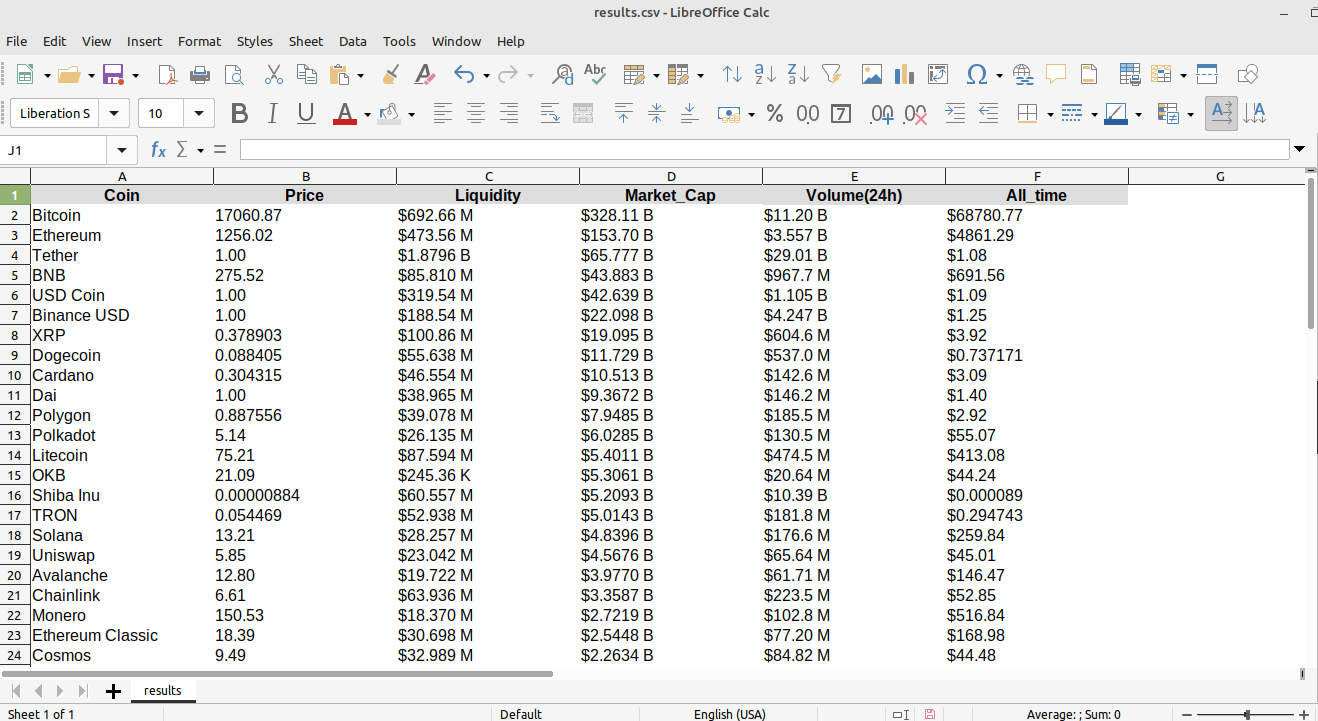This screenshot has height=721, width=1318.
Task: Insert a comment
Action: [x=1056, y=74]
